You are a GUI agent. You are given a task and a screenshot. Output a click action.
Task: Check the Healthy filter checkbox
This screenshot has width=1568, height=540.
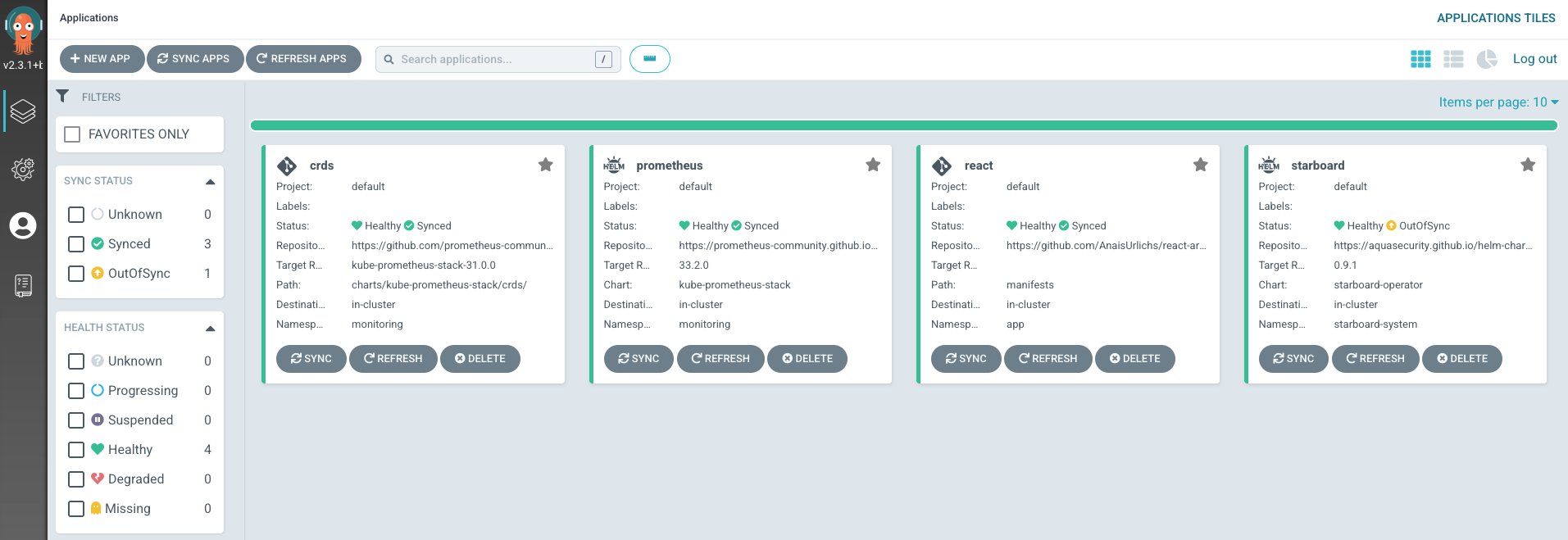tap(76, 449)
